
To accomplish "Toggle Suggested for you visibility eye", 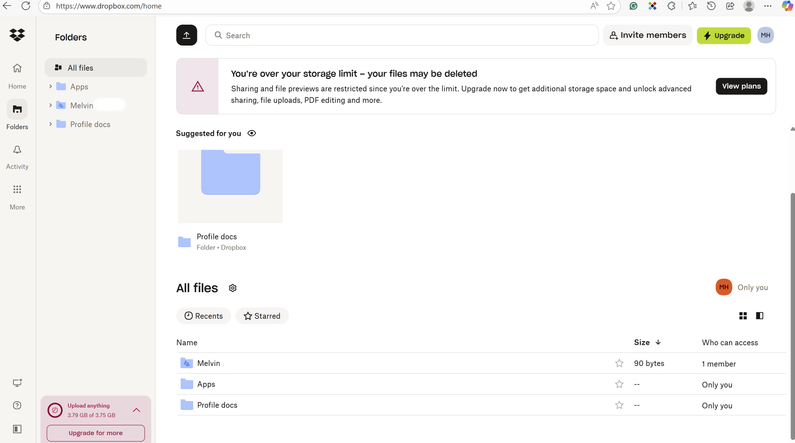I will pyautogui.click(x=252, y=133).
